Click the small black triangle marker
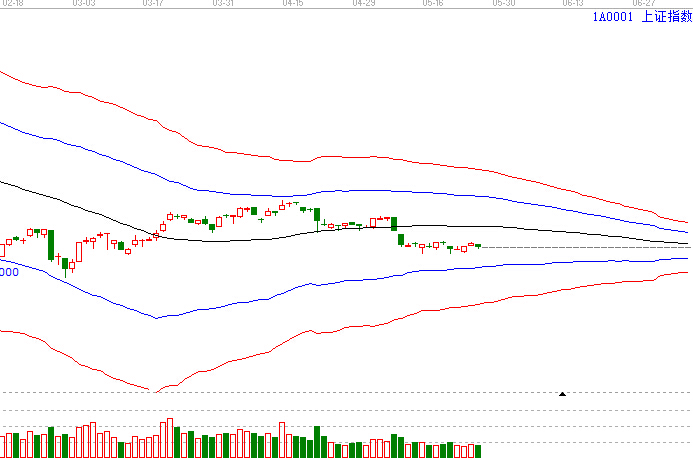693x458 pixels. click(562, 394)
